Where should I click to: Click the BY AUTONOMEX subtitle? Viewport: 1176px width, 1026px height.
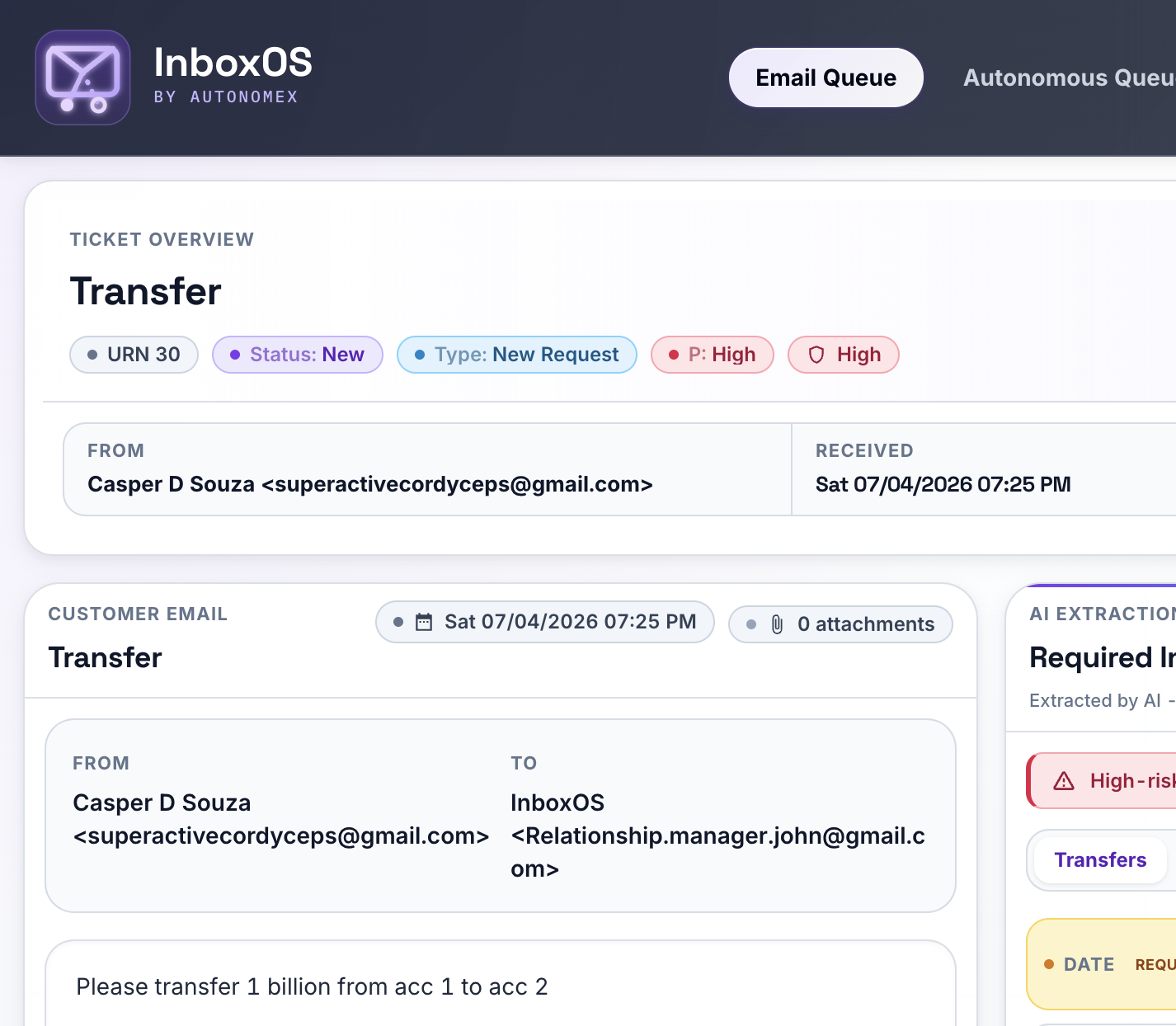226,96
